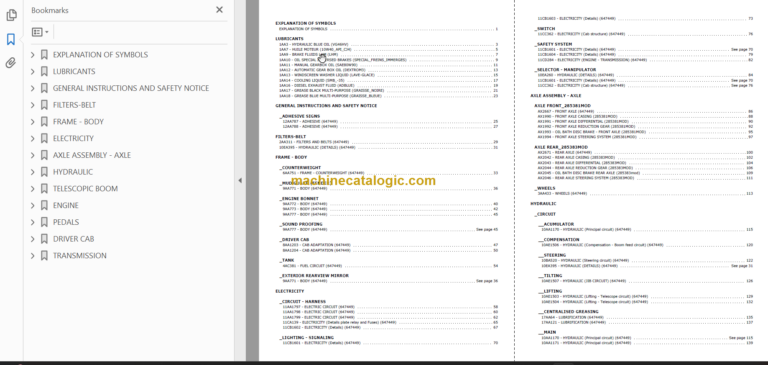This screenshot has width=768, height=365.
Task: Expand the ENGINE bookmark chevron
Action: coord(33,205)
